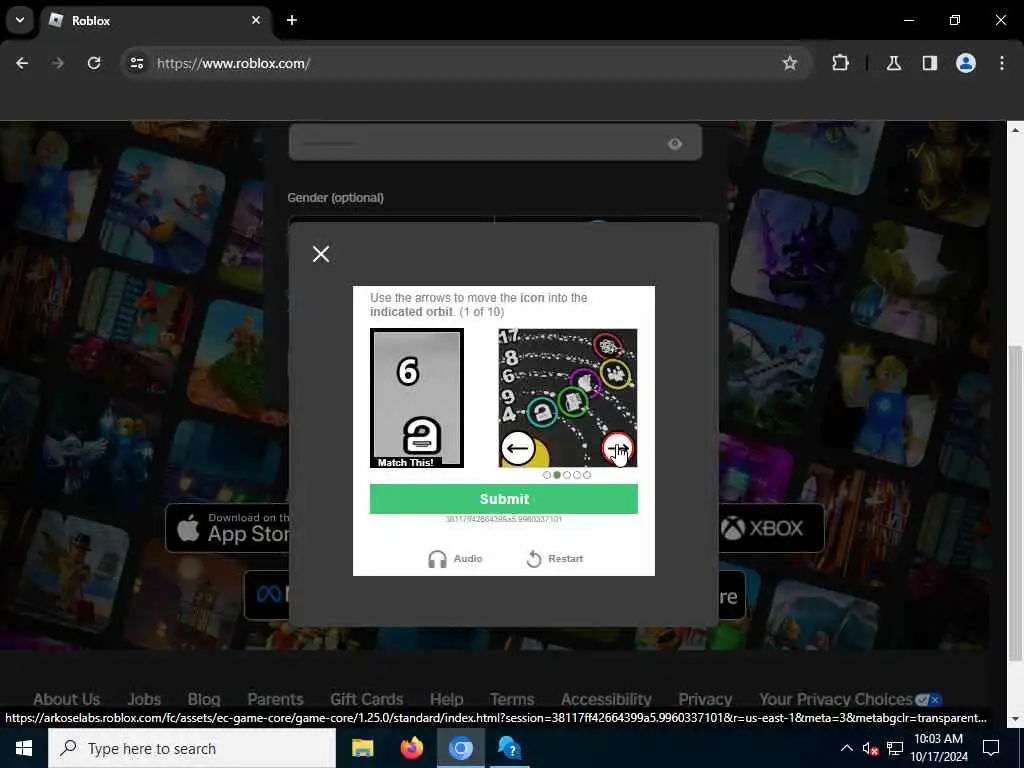Submit the captcha answer
This screenshot has height=768, width=1024.
(504, 499)
